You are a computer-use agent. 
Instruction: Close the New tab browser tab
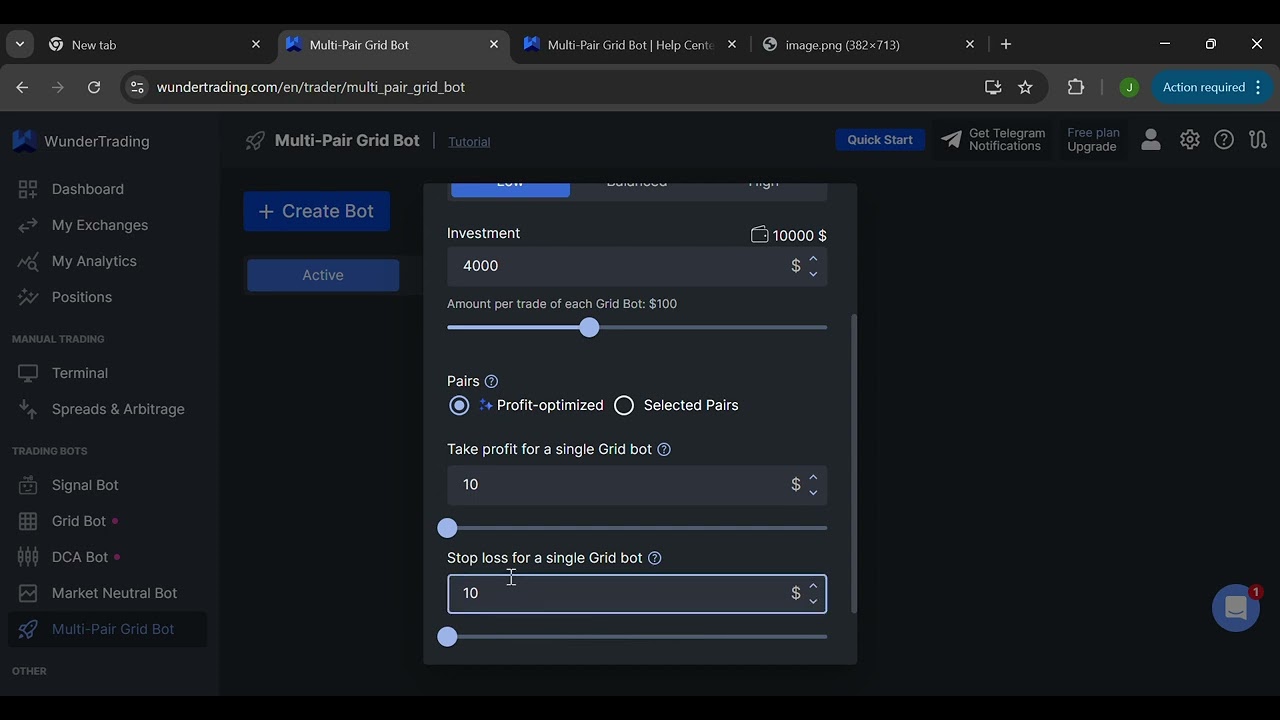(256, 45)
